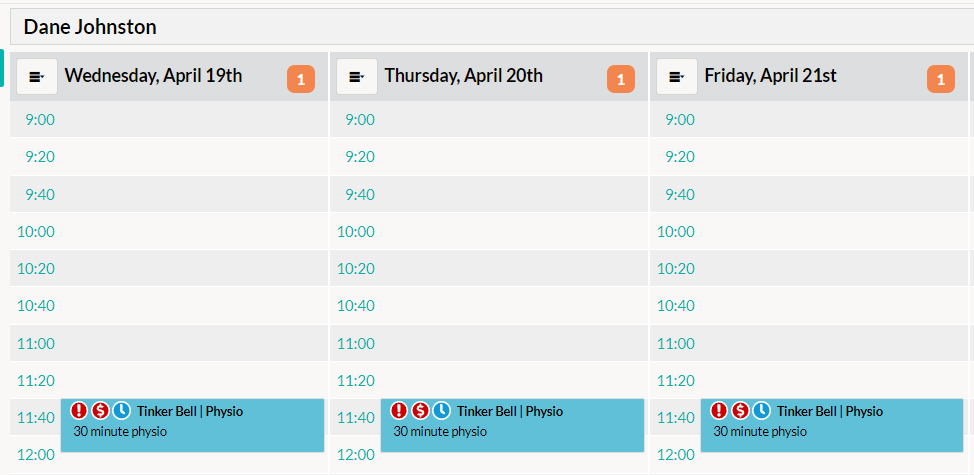Image resolution: width=974 pixels, height=475 pixels.
Task: Click the dollar payment icon on Thursday's appointment
Action: [x=420, y=410]
